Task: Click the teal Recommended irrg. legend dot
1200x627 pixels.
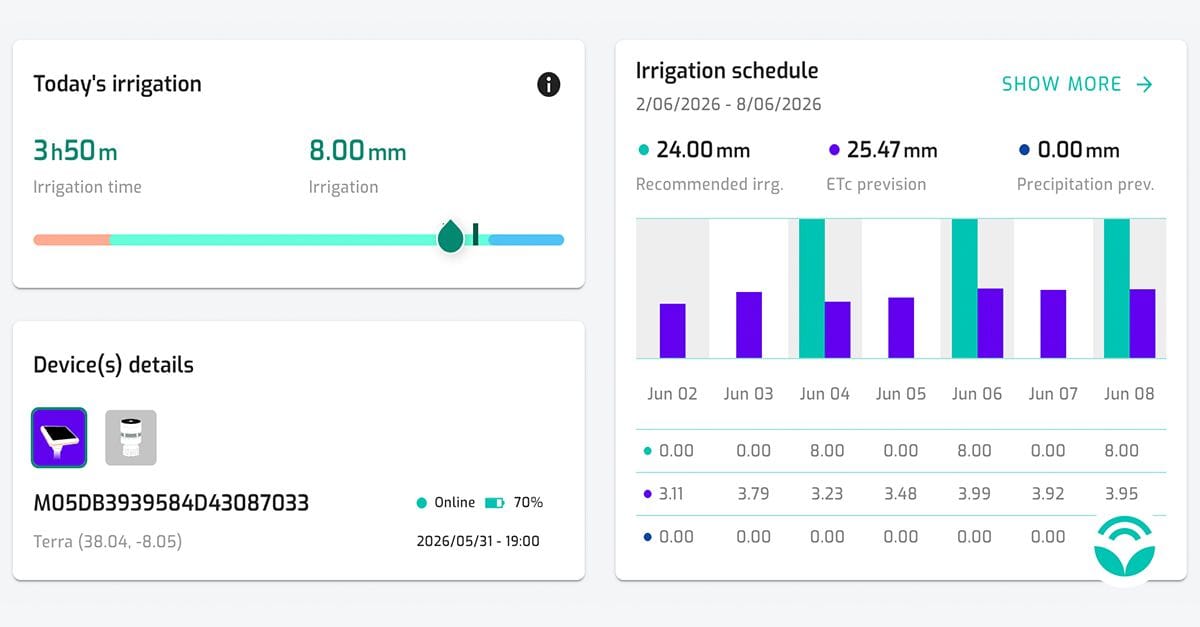Action: pos(643,150)
